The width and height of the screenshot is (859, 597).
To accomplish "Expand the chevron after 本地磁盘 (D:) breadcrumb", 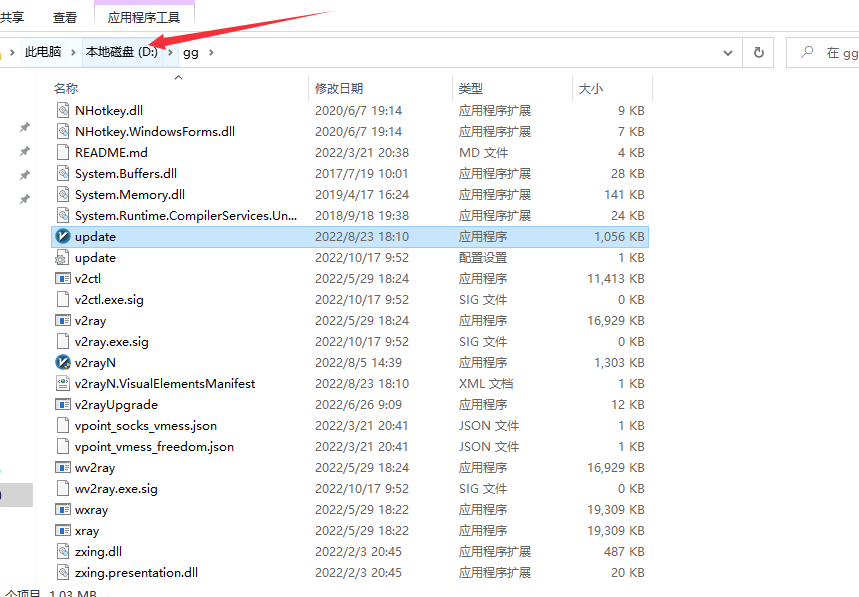I will pos(170,53).
